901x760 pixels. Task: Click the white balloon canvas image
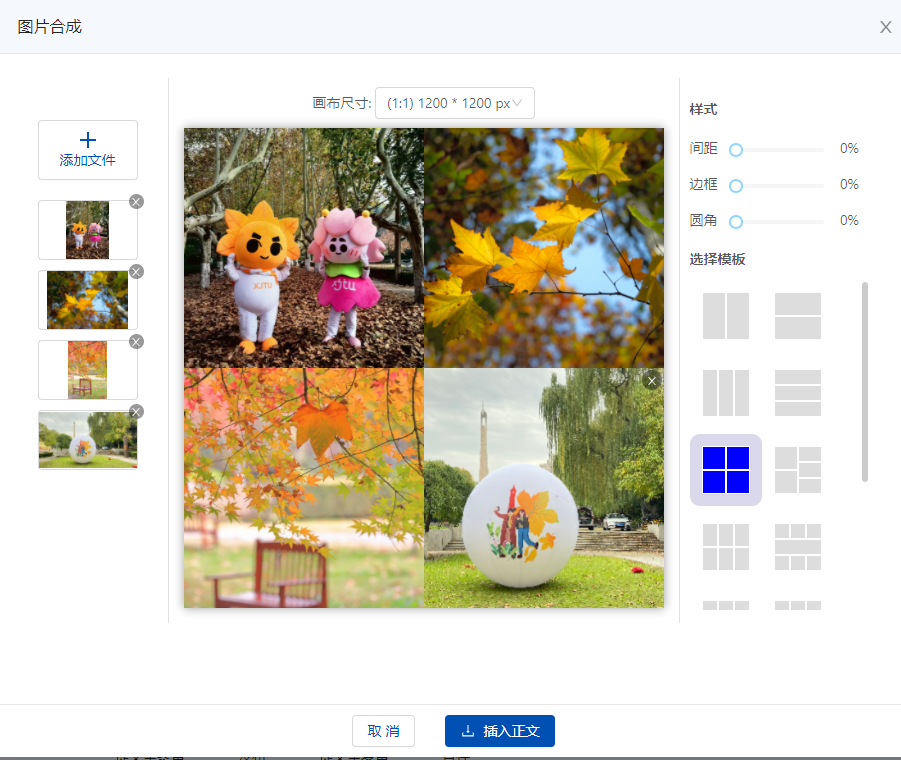(544, 488)
